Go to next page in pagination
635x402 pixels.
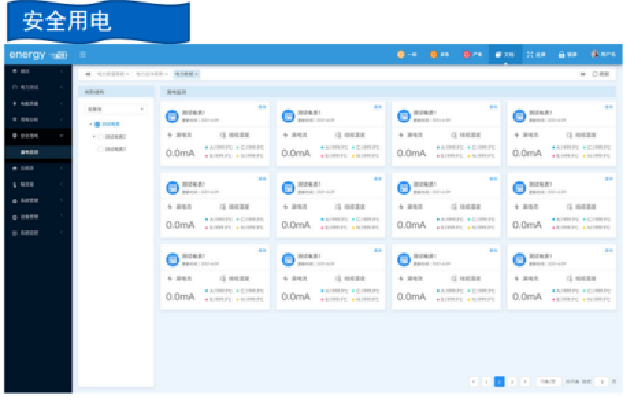click(525, 381)
